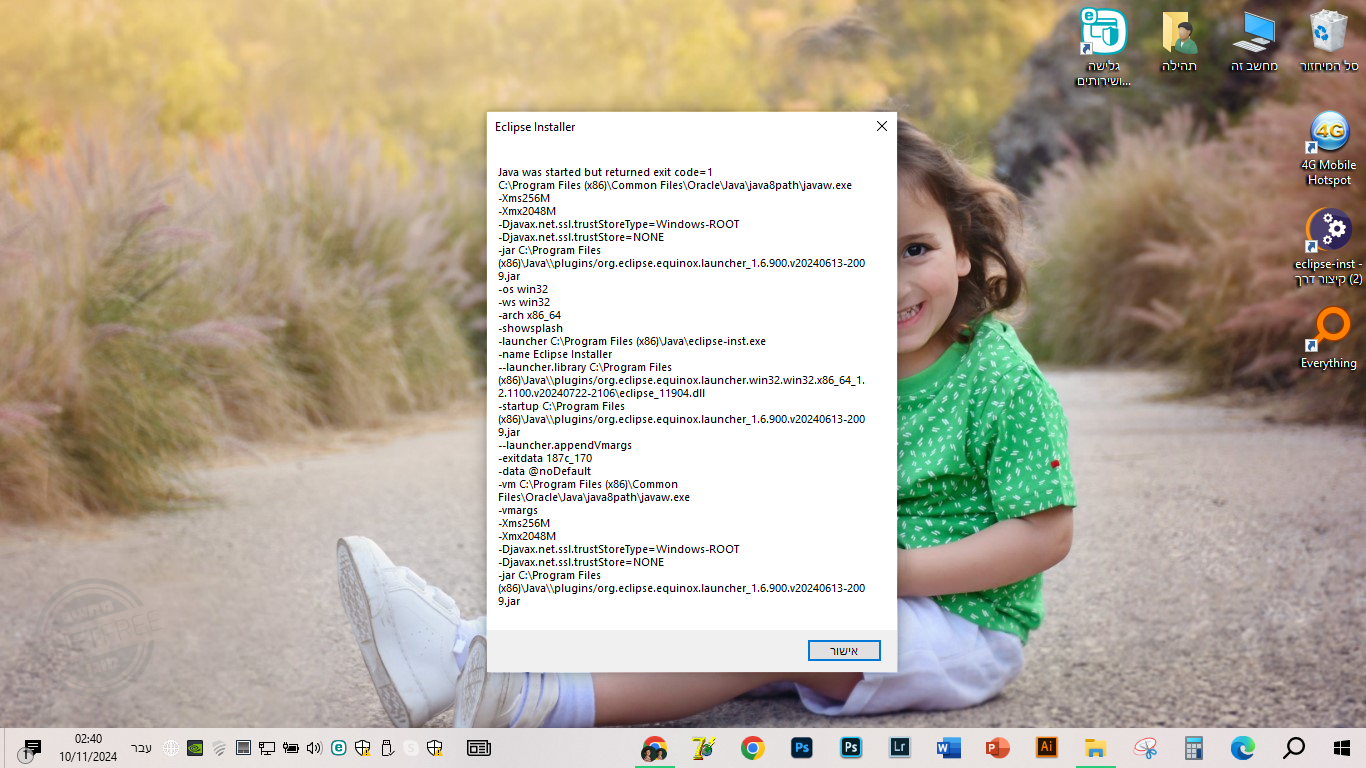Click the '-exitdata 187c_170' line
The image size is (1366, 768).
(x=545, y=458)
